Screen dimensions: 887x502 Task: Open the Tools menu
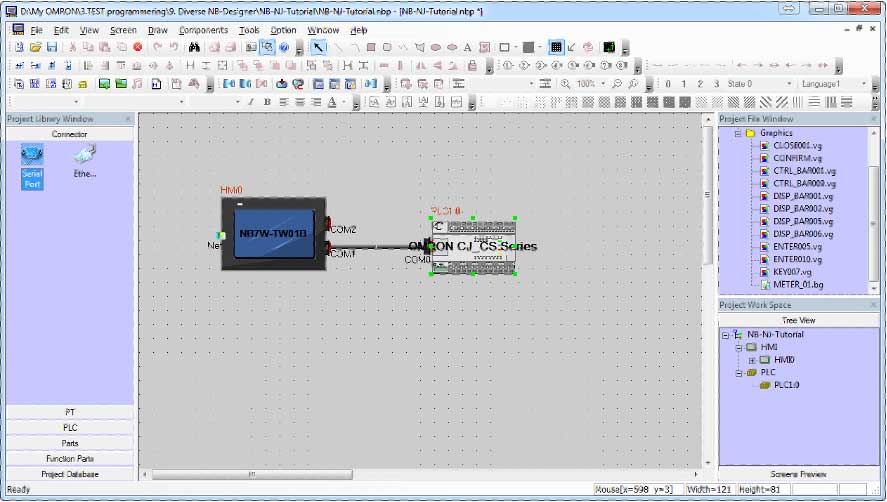point(249,30)
